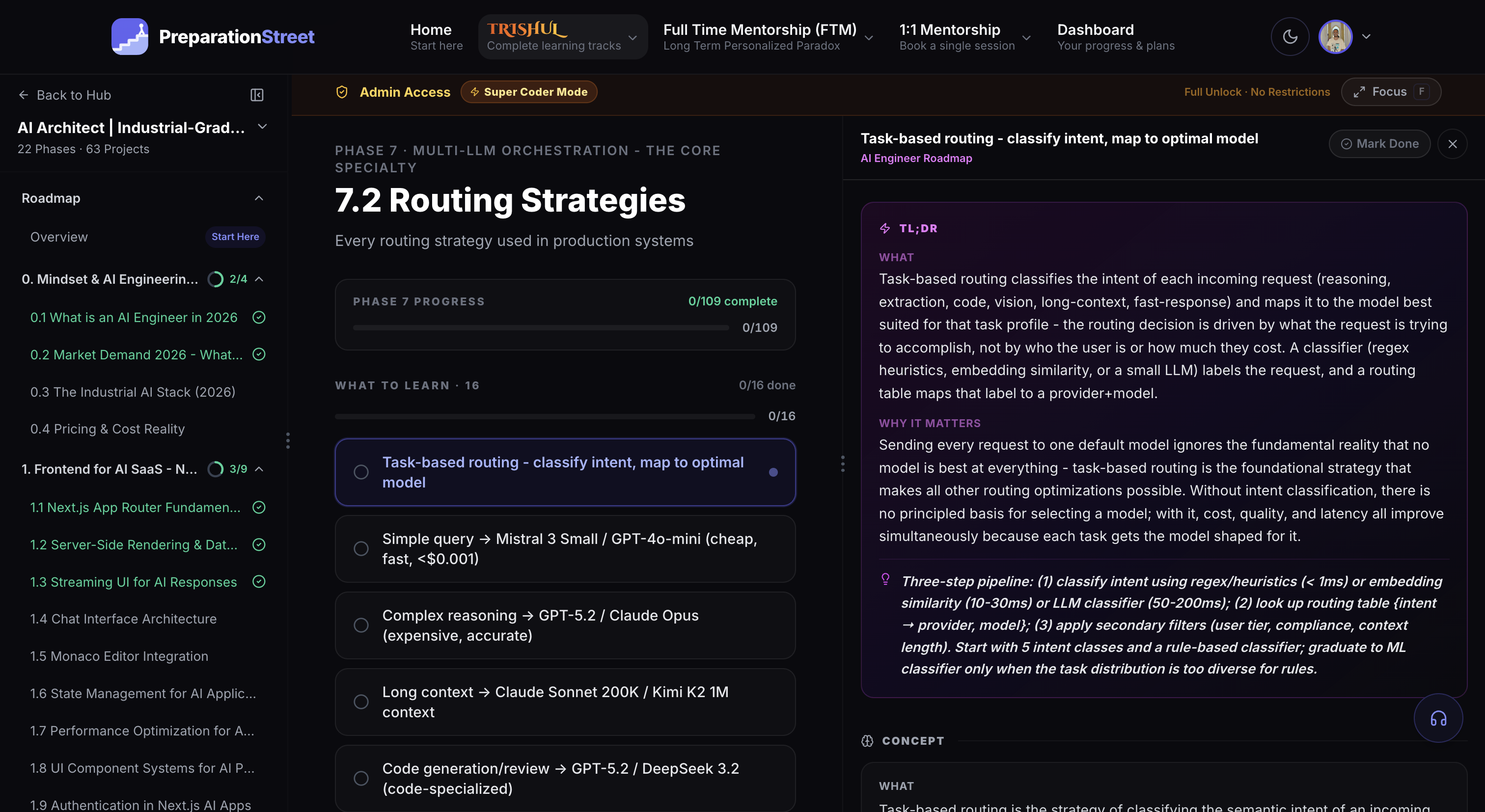The width and height of the screenshot is (1485, 812).
Task: Click completed check icon for 0.2 Market Demand
Action: (x=259, y=354)
